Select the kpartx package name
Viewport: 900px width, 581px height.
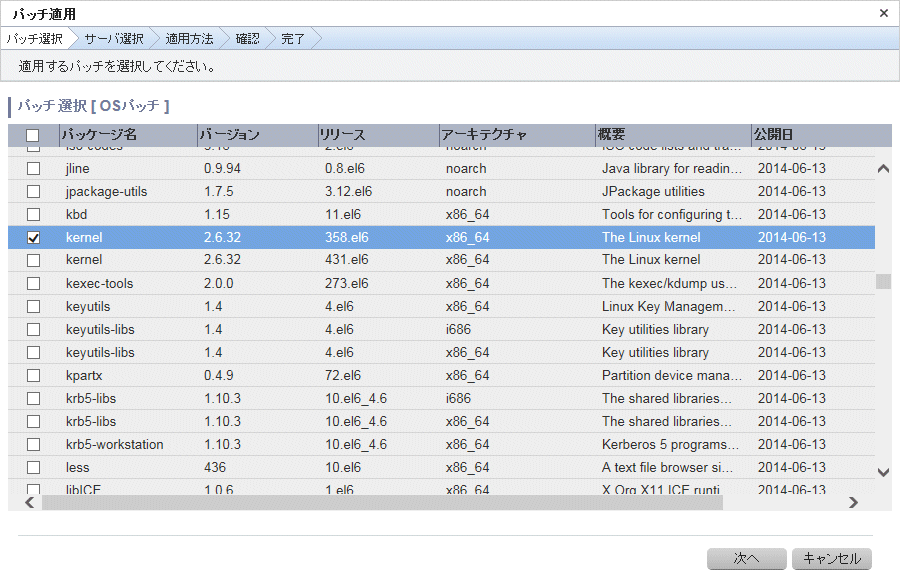pyautogui.click(x=84, y=375)
